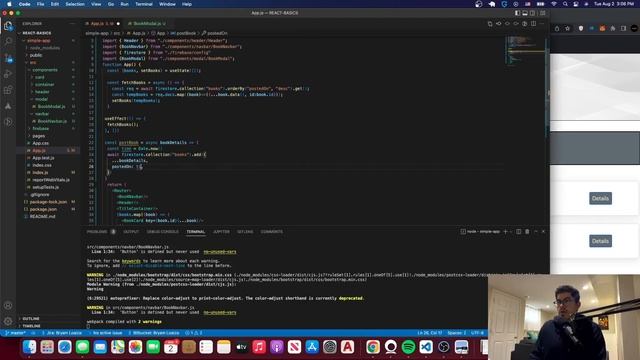
Task: Open the Run and Debug view
Action: pyautogui.click(x=8, y=74)
